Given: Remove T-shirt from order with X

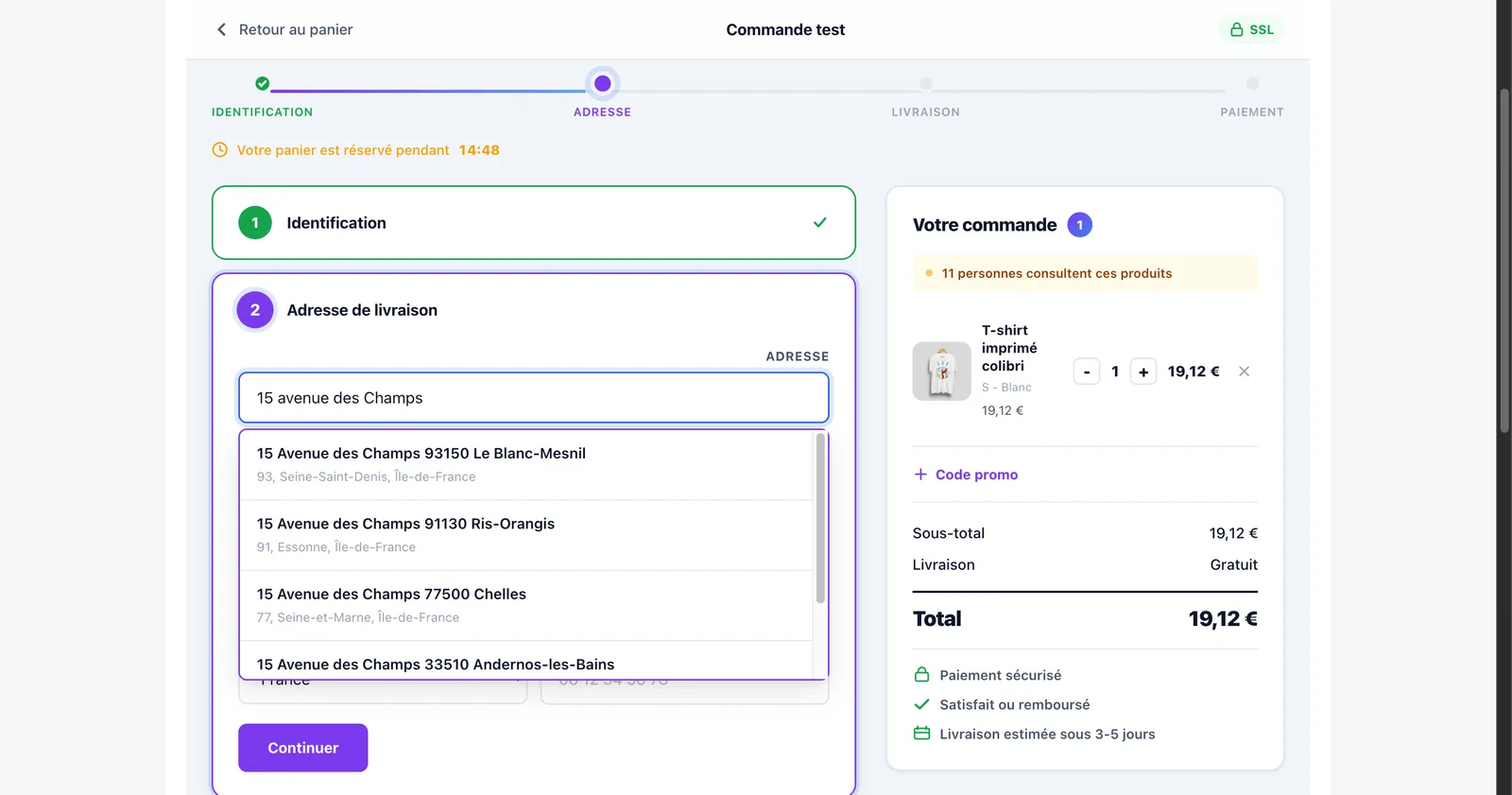Looking at the screenshot, I should tap(1245, 372).
